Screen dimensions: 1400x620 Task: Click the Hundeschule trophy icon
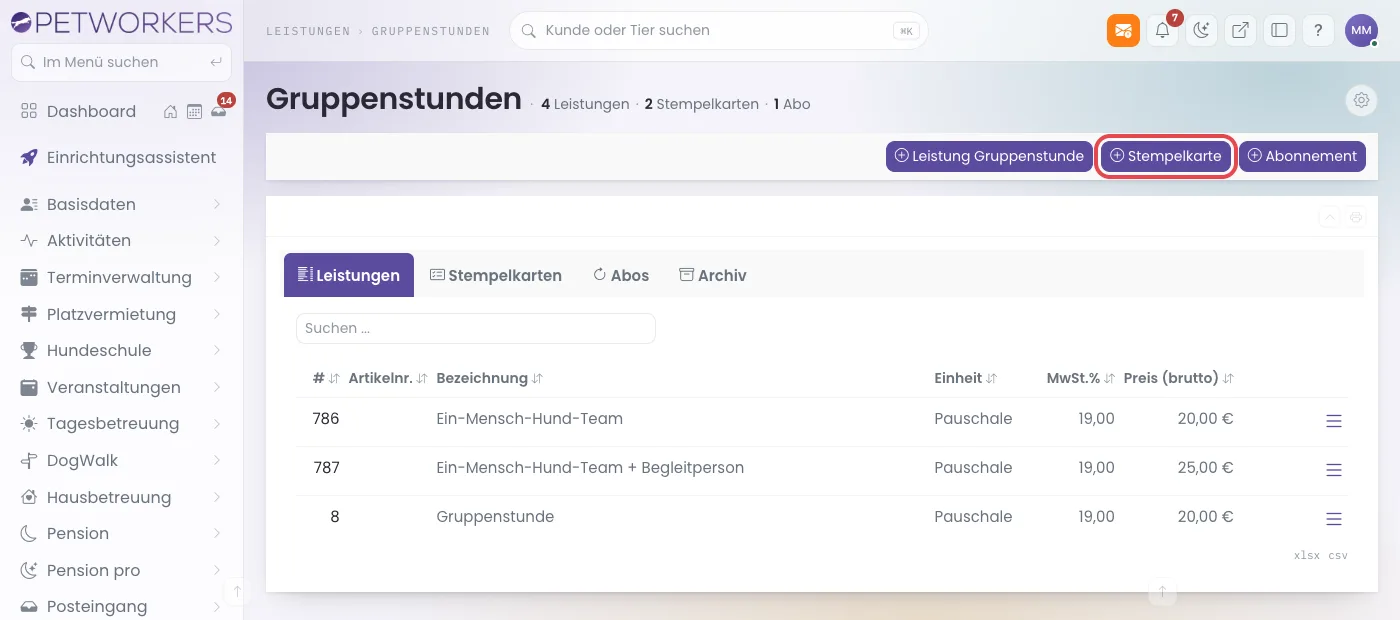pos(29,350)
